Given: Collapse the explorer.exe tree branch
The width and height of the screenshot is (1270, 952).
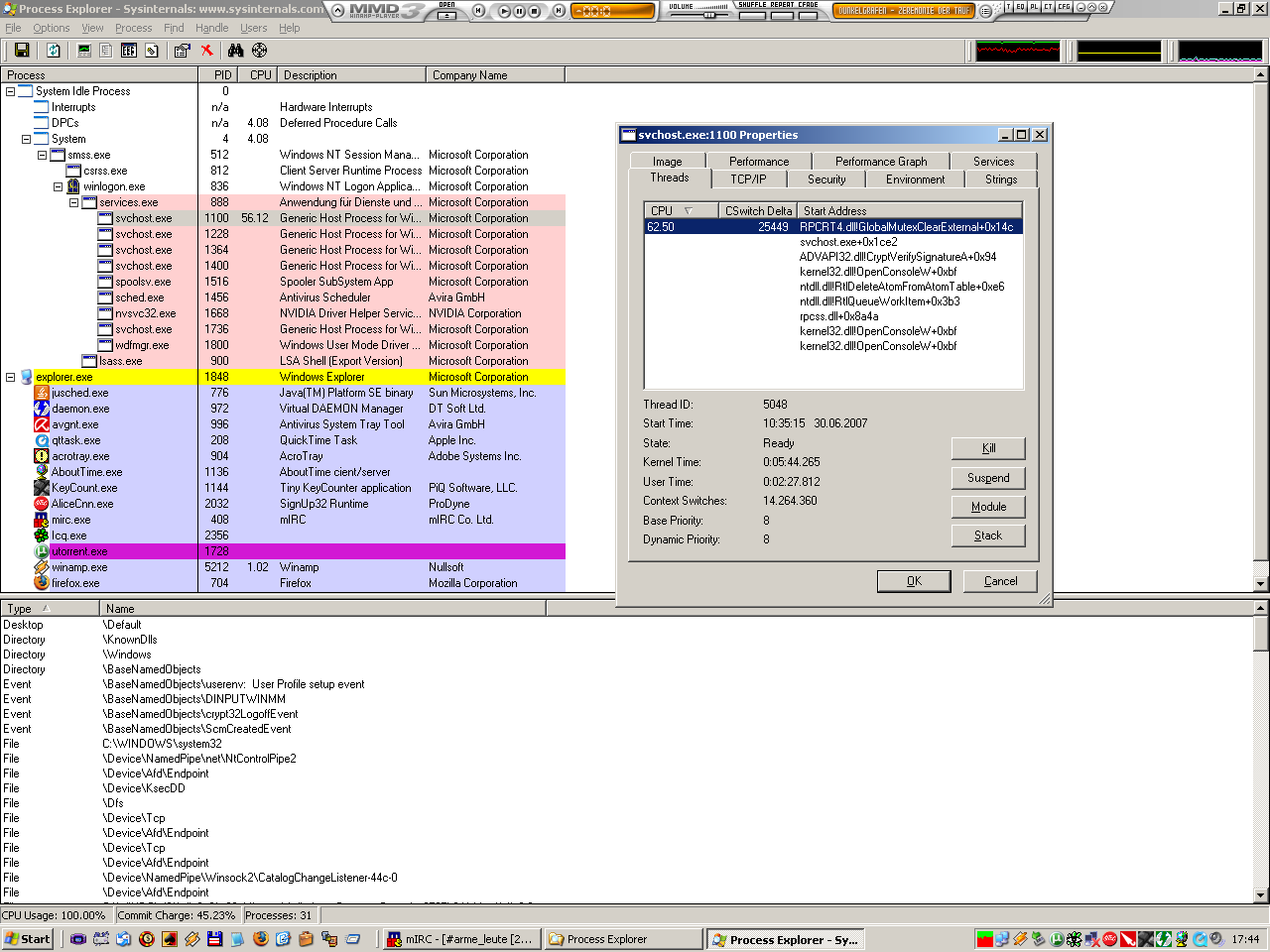Looking at the screenshot, I should [x=9, y=377].
